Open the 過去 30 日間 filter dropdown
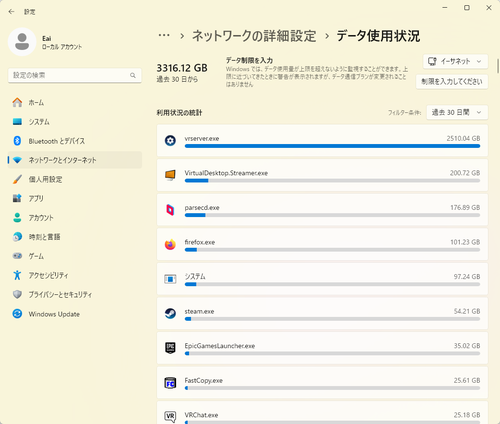The height and width of the screenshot is (424, 500). (457, 112)
